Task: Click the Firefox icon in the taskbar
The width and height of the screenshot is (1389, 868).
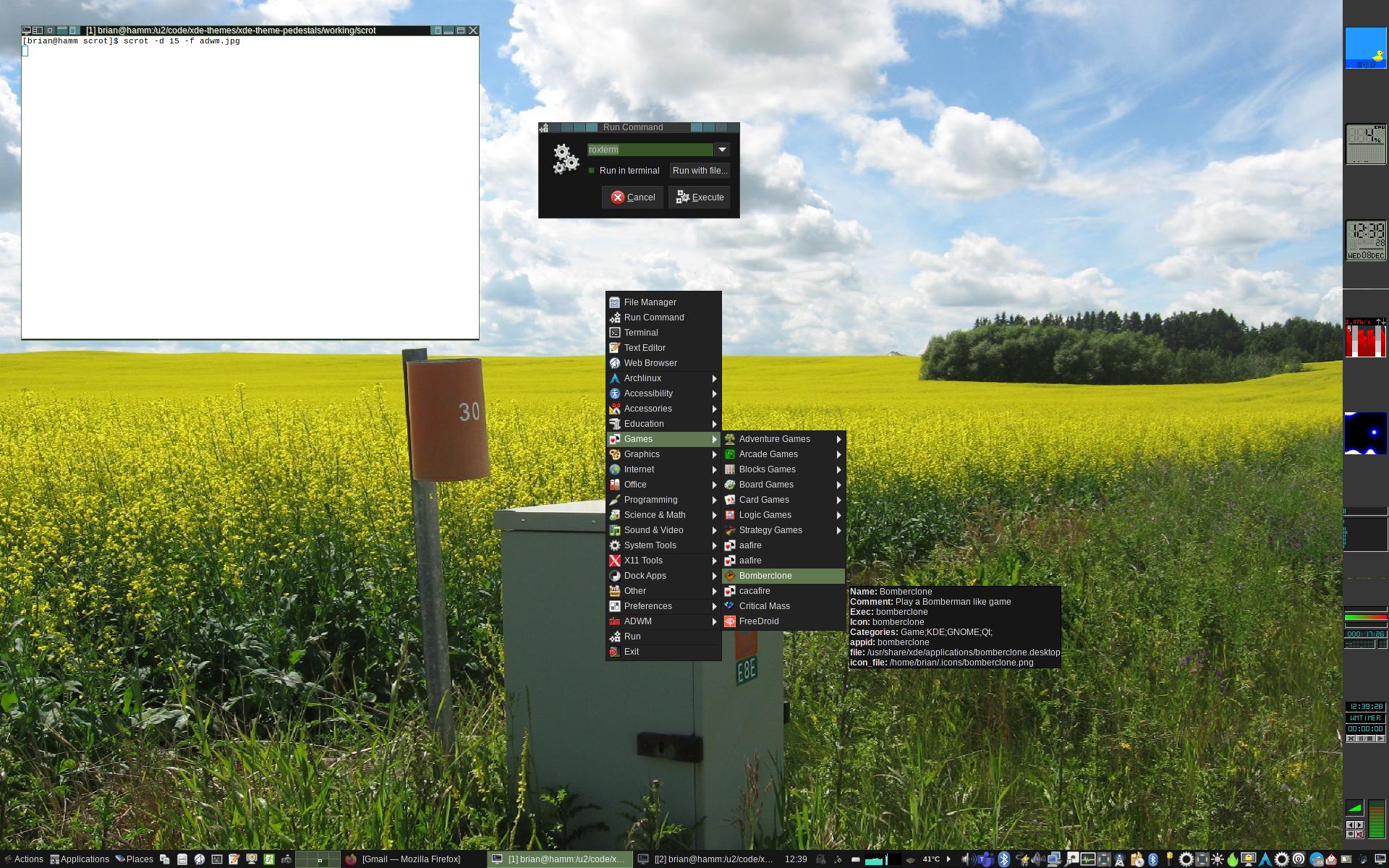Action: (x=351, y=859)
